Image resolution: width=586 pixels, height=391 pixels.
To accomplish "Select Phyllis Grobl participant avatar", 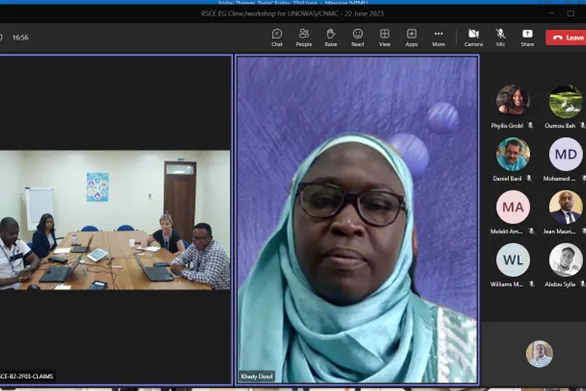I will tap(513, 101).
